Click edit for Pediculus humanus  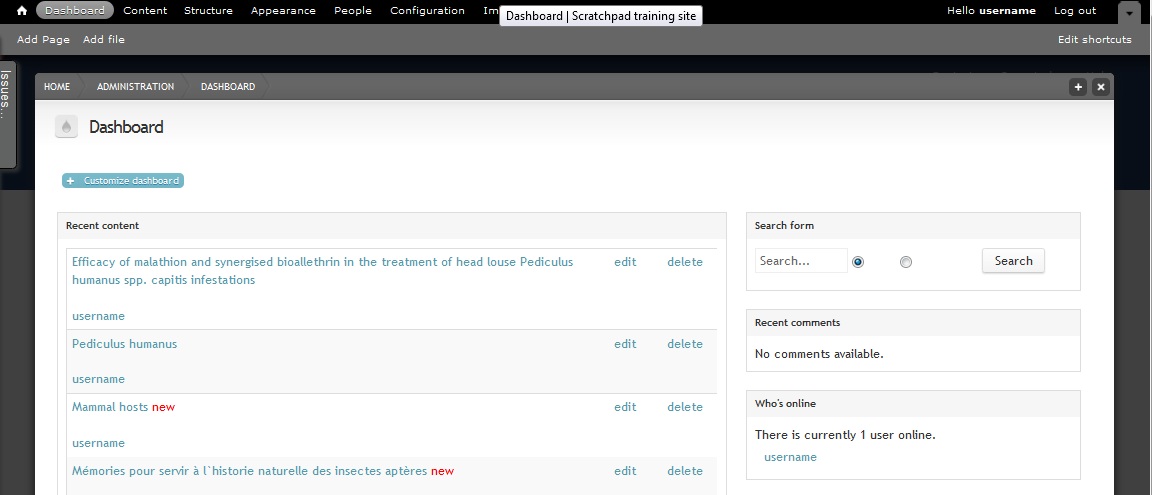click(625, 344)
